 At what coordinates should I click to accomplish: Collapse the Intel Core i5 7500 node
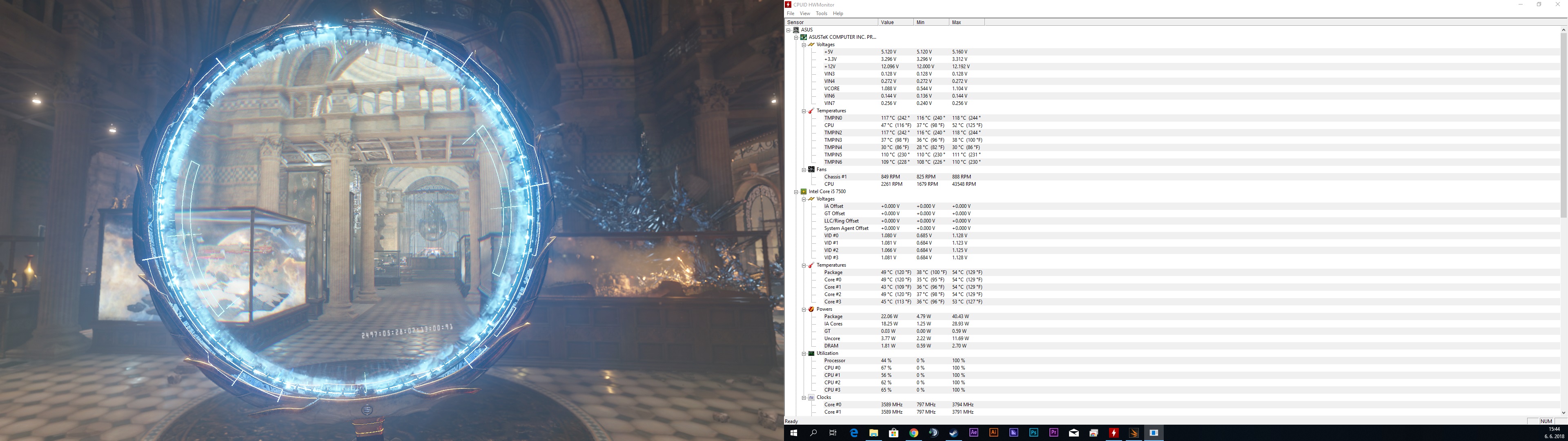(x=795, y=191)
